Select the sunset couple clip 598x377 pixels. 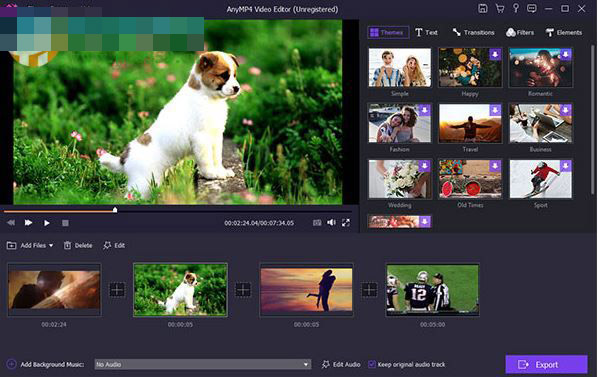306,290
